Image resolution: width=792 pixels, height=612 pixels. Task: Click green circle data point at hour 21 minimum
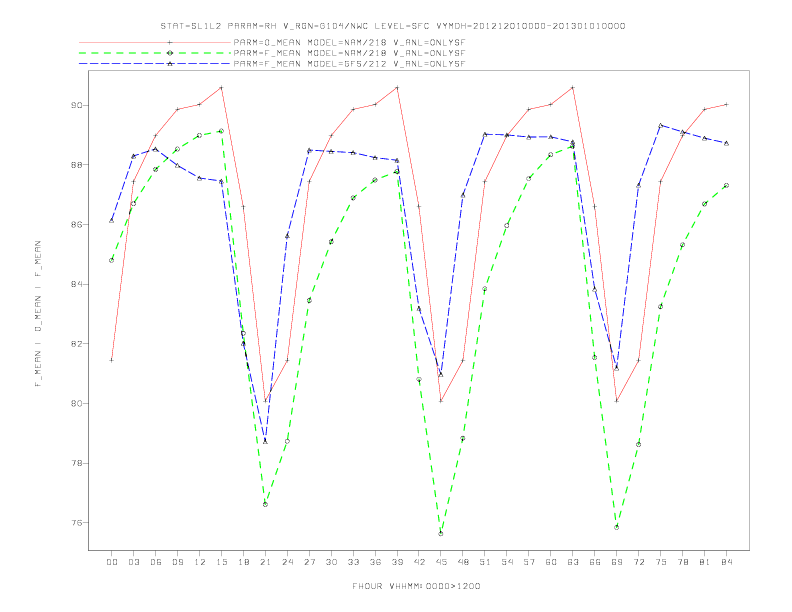[265, 504]
